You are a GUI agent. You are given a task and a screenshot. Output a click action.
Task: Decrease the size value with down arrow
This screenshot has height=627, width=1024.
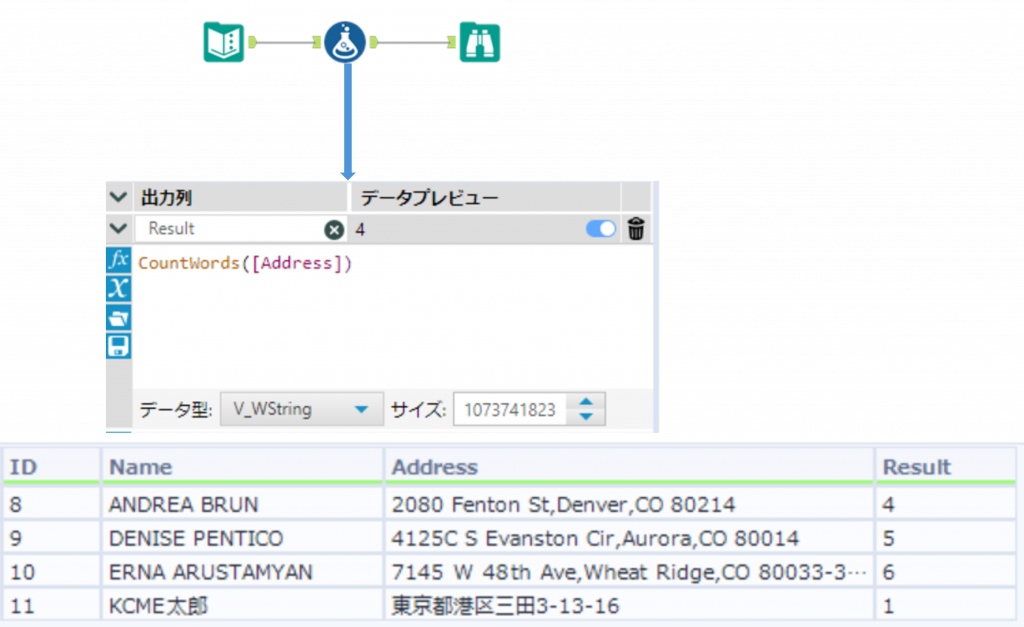pyautogui.click(x=586, y=415)
